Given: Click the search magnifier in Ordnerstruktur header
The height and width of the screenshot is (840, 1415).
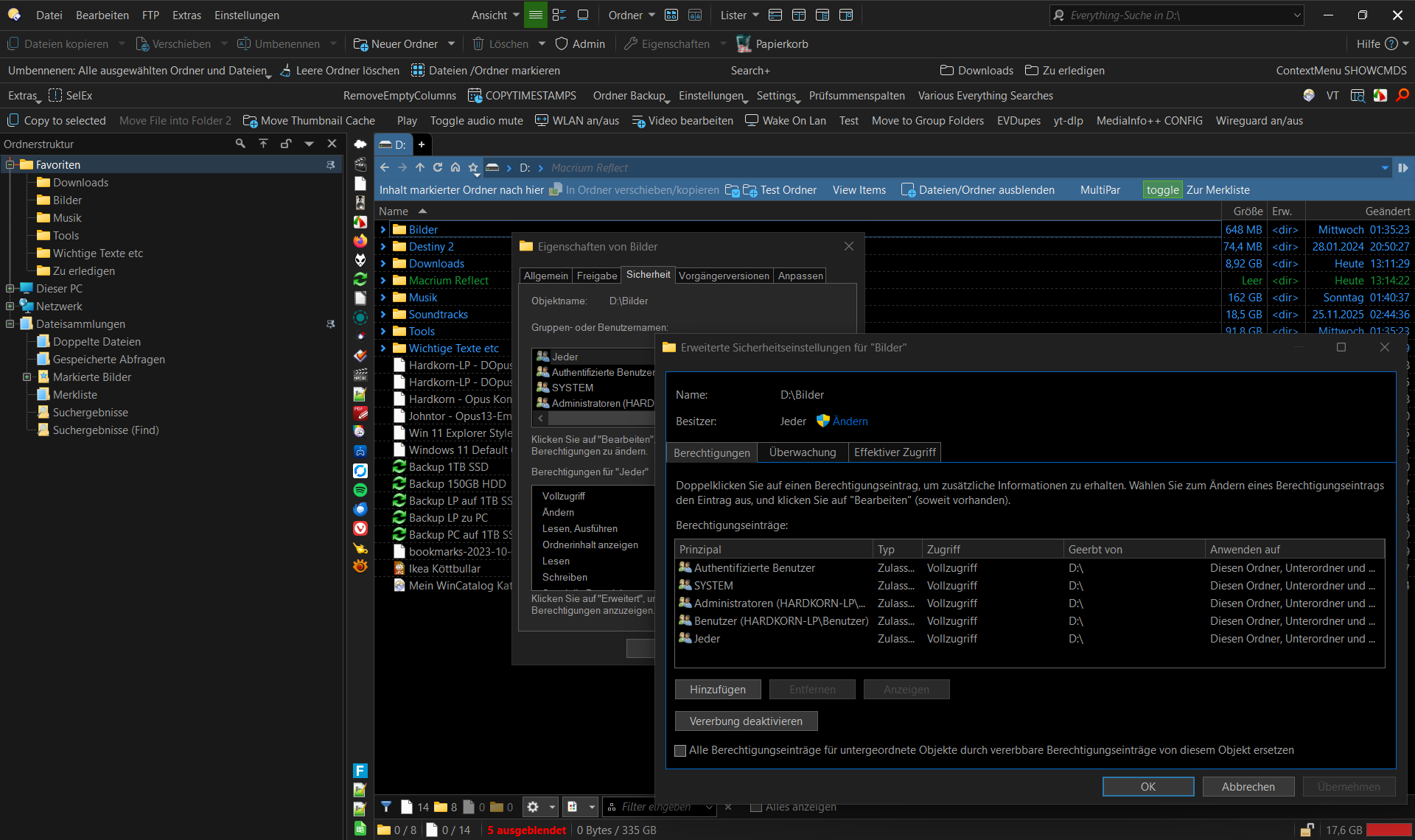Looking at the screenshot, I should pyautogui.click(x=240, y=144).
